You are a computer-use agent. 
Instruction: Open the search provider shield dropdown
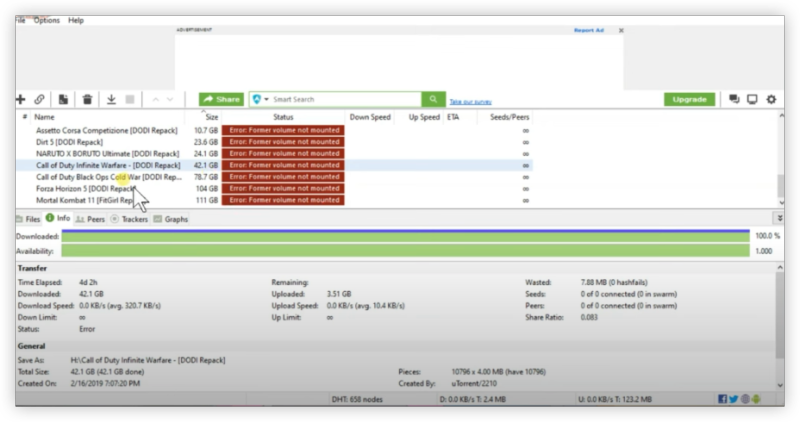260,99
